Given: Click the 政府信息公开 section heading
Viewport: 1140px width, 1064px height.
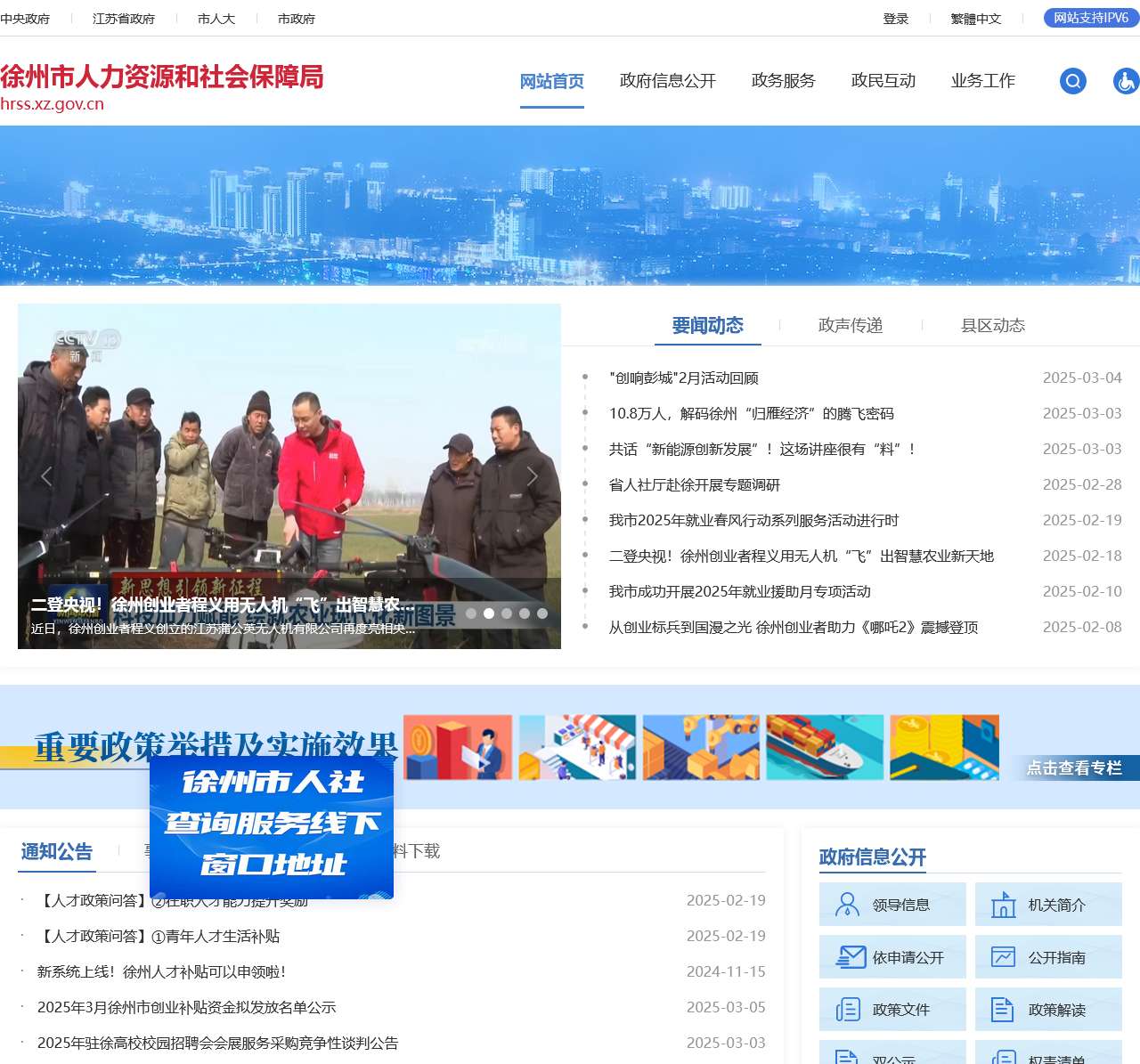Looking at the screenshot, I should pos(873,857).
